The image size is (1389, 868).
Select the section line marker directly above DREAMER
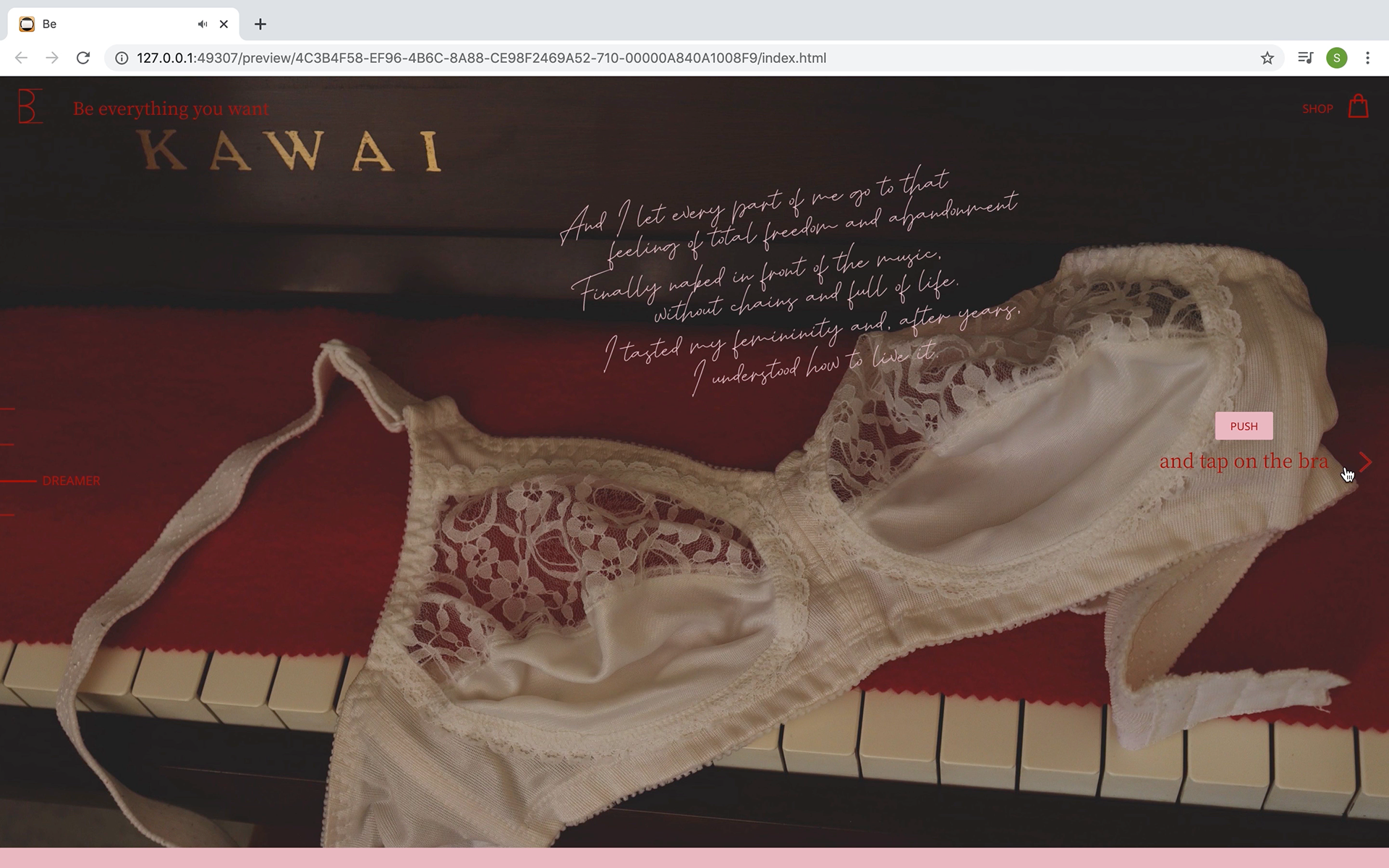[x=7, y=444]
